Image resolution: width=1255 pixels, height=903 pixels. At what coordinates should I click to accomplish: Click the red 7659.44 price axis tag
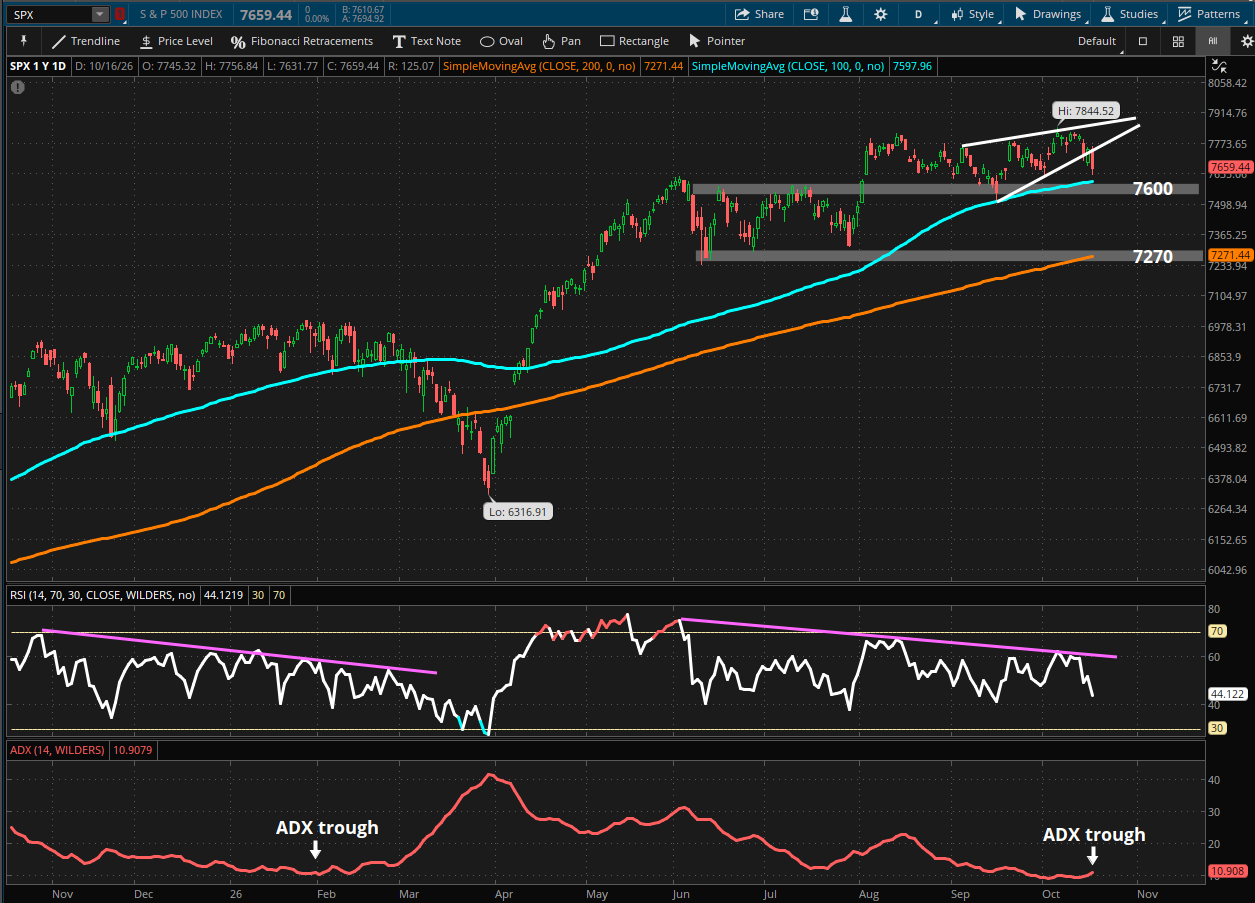1229,167
